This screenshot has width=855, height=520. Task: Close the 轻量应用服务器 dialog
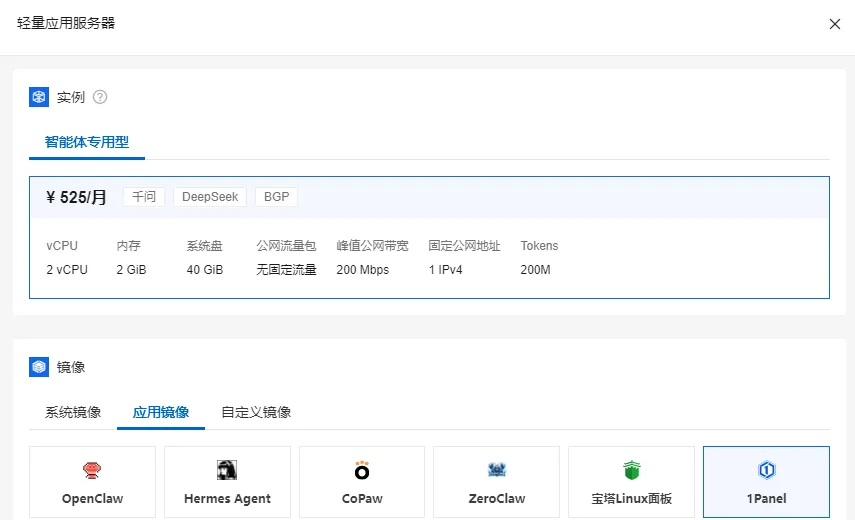coord(834,24)
